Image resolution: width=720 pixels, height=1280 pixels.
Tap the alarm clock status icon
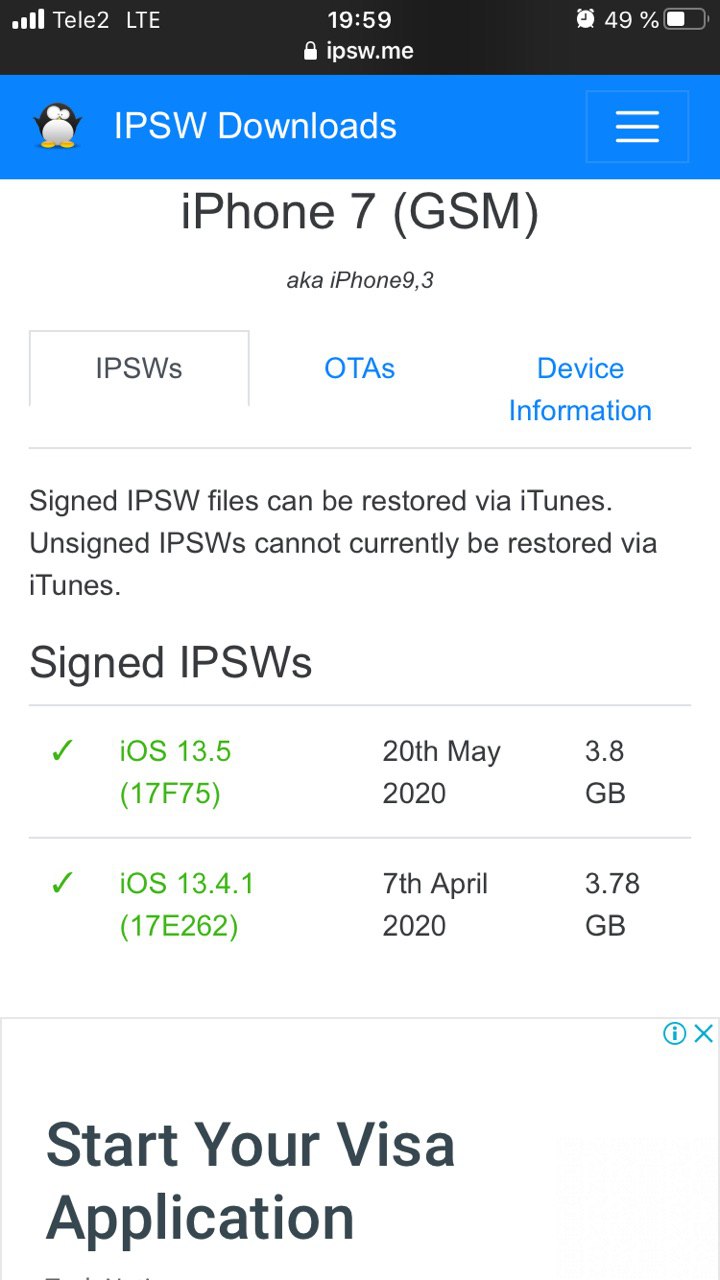(x=586, y=19)
